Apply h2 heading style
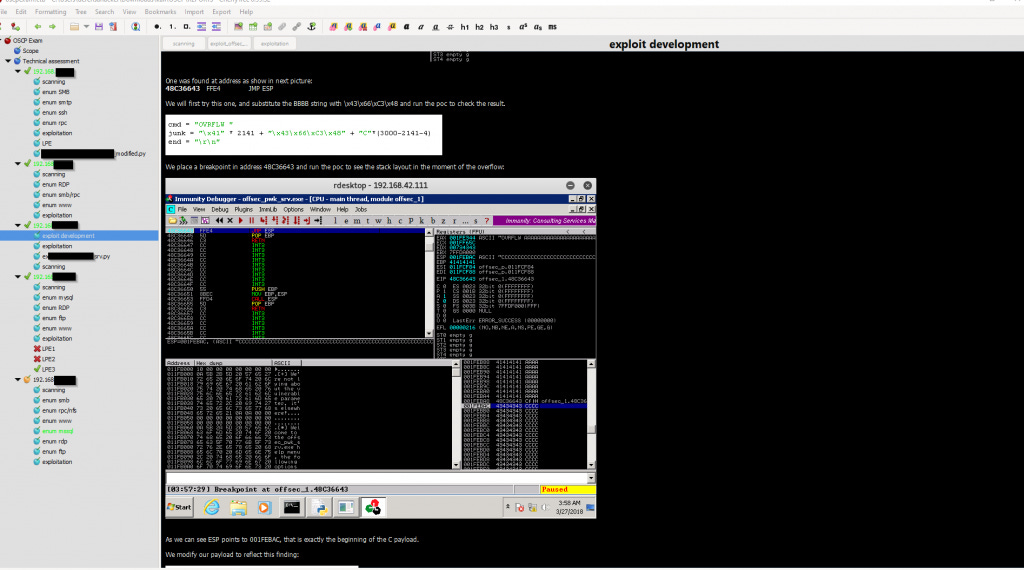 click(479, 27)
